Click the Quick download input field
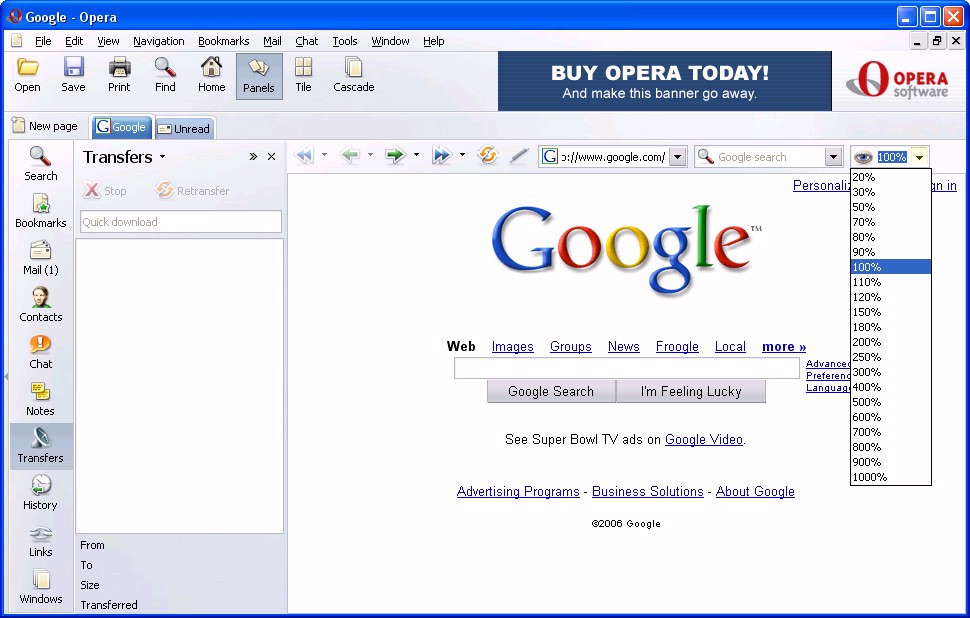The height and width of the screenshot is (618, 970). (x=180, y=222)
